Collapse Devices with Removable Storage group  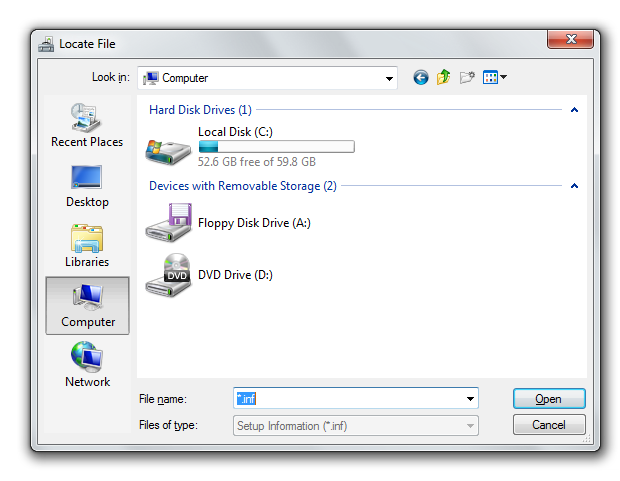pos(575,186)
